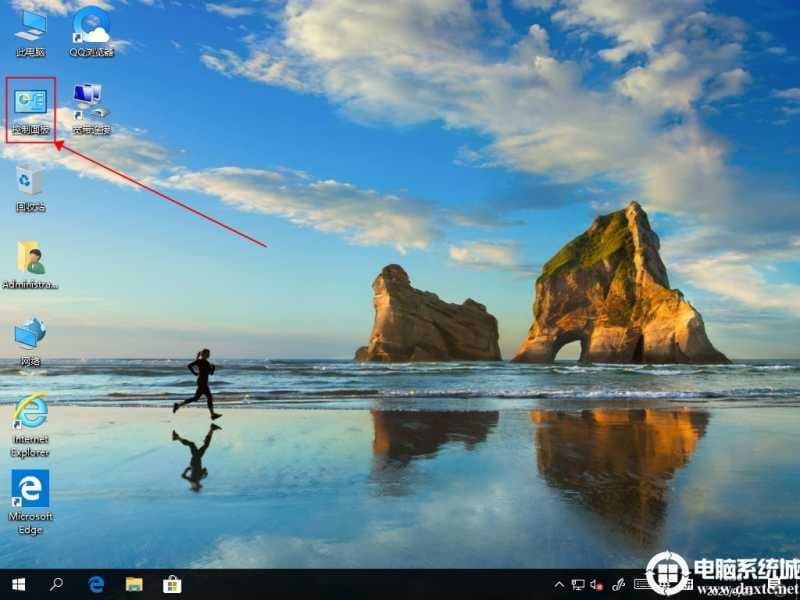Launch Internet Explorer from the desktop
The width and height of the screenshot is (800, 600).
coord(32,412)
